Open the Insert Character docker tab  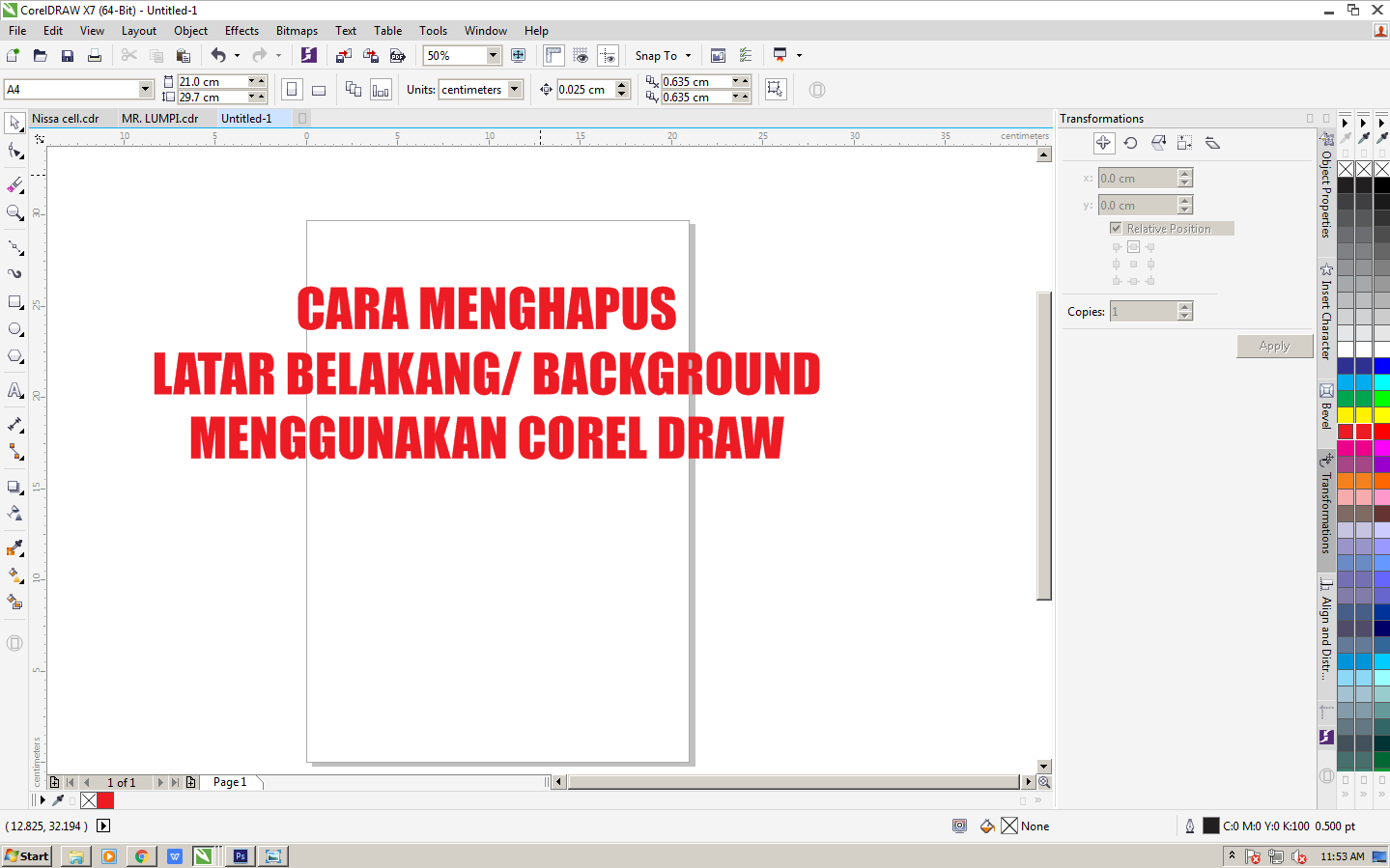point(1326,312)
